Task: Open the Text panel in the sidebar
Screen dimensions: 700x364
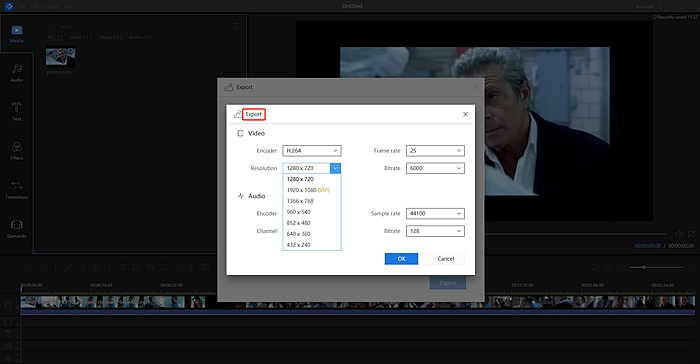Action: (17, 111)
